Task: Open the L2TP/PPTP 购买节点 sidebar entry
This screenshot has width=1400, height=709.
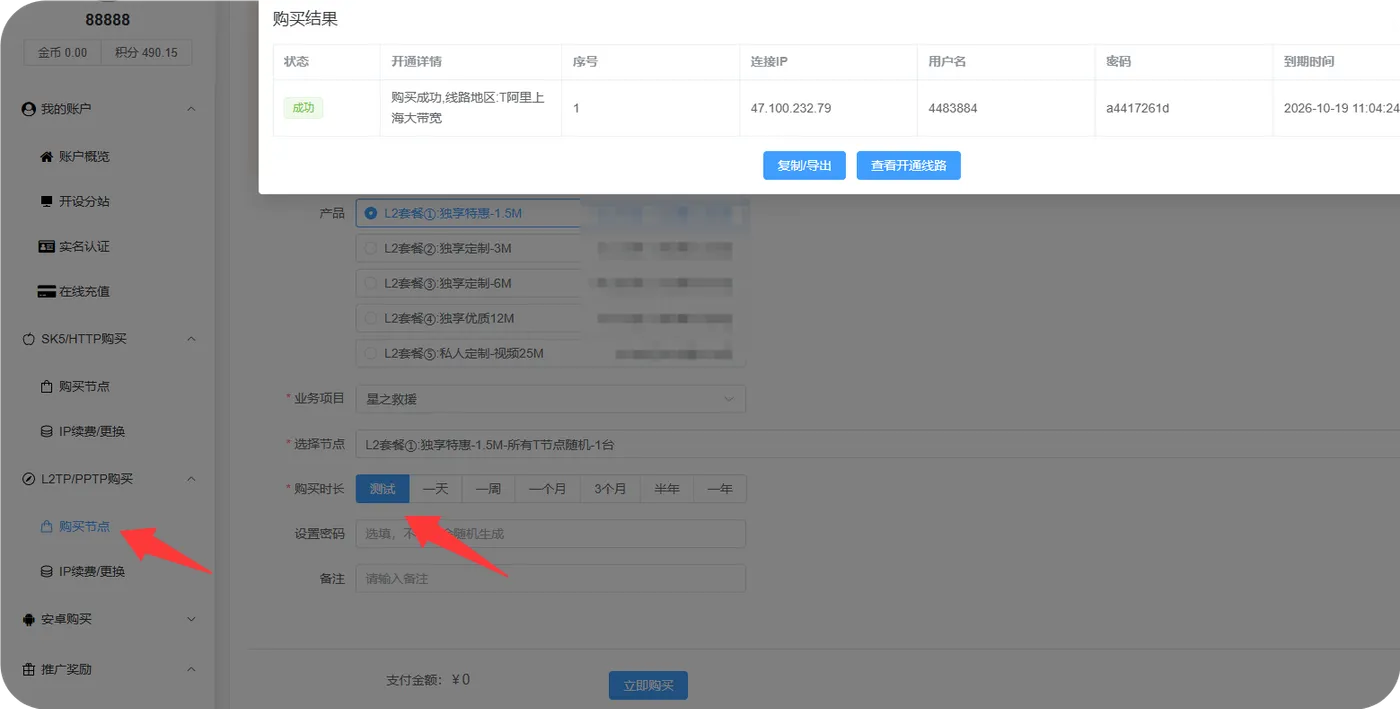Action: (x=84, y=527)
